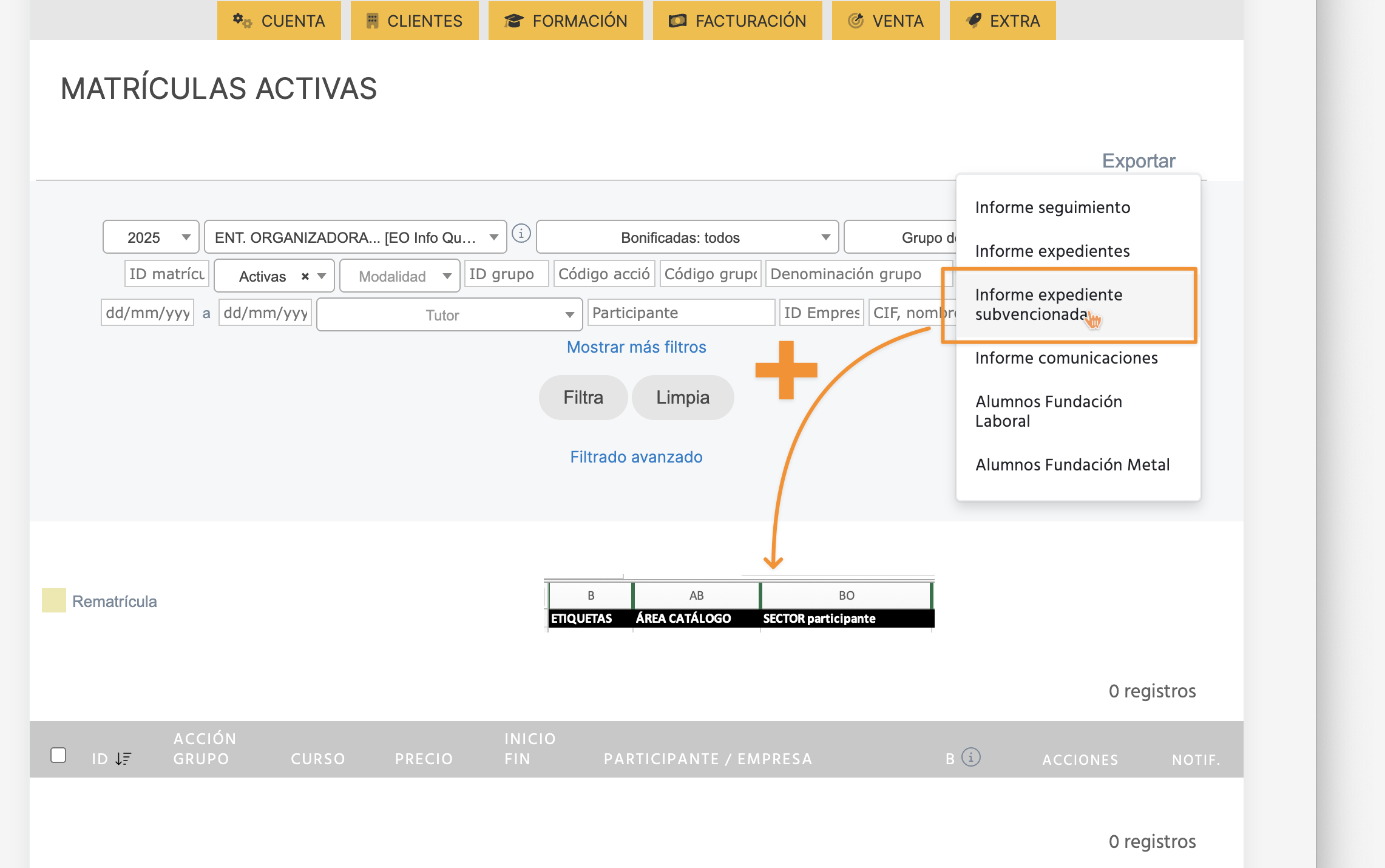Screen dimensions: 1385x868
Task: Click the banknote icon on FACTURACIÓN tab
Action: 677,21
